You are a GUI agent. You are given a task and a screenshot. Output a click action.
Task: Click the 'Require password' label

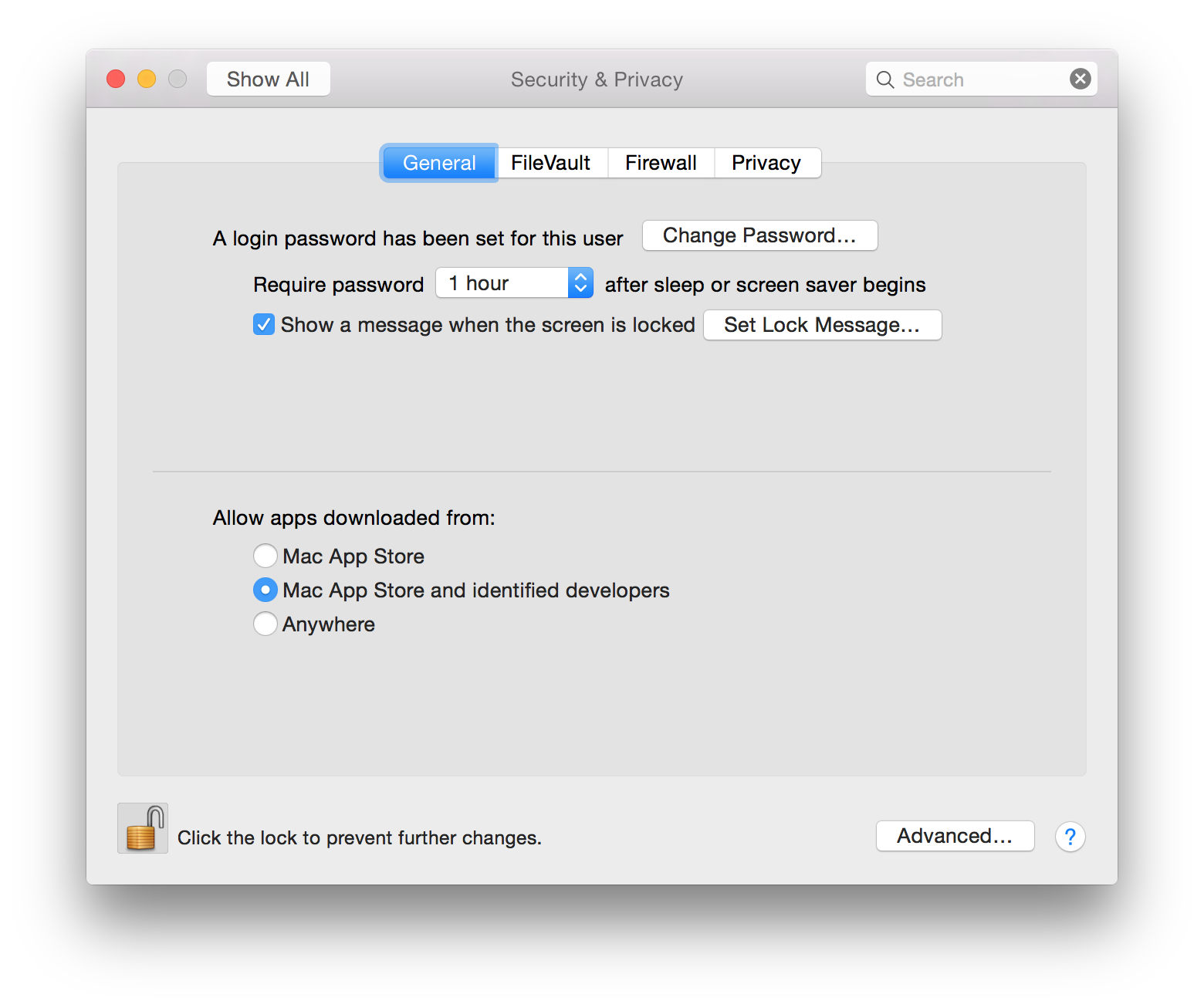[339, 285]
